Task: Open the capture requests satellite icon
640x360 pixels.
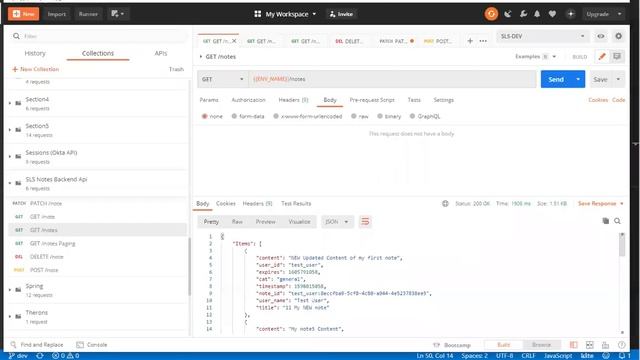Action: point(508,14)
